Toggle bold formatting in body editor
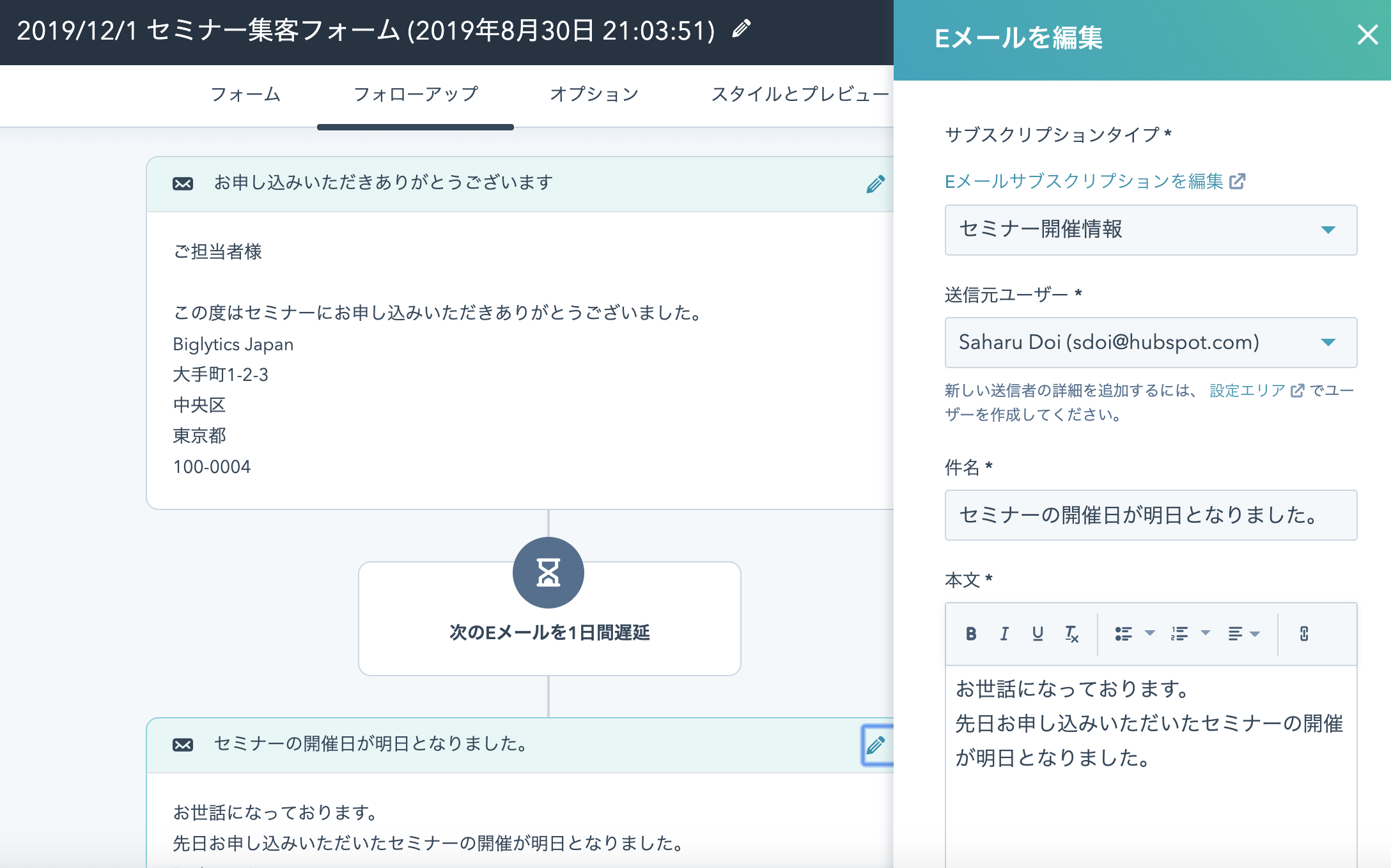 pyautogui.click(x=971, y=633)
